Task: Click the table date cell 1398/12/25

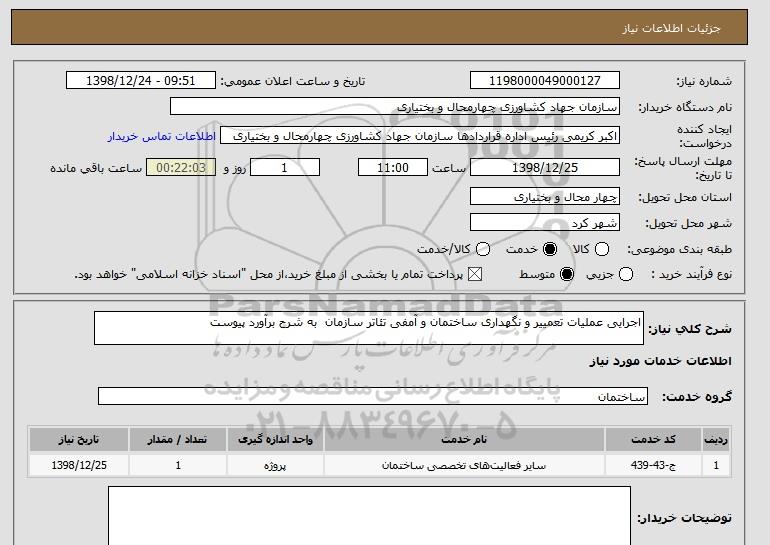Action: point(79,465)
